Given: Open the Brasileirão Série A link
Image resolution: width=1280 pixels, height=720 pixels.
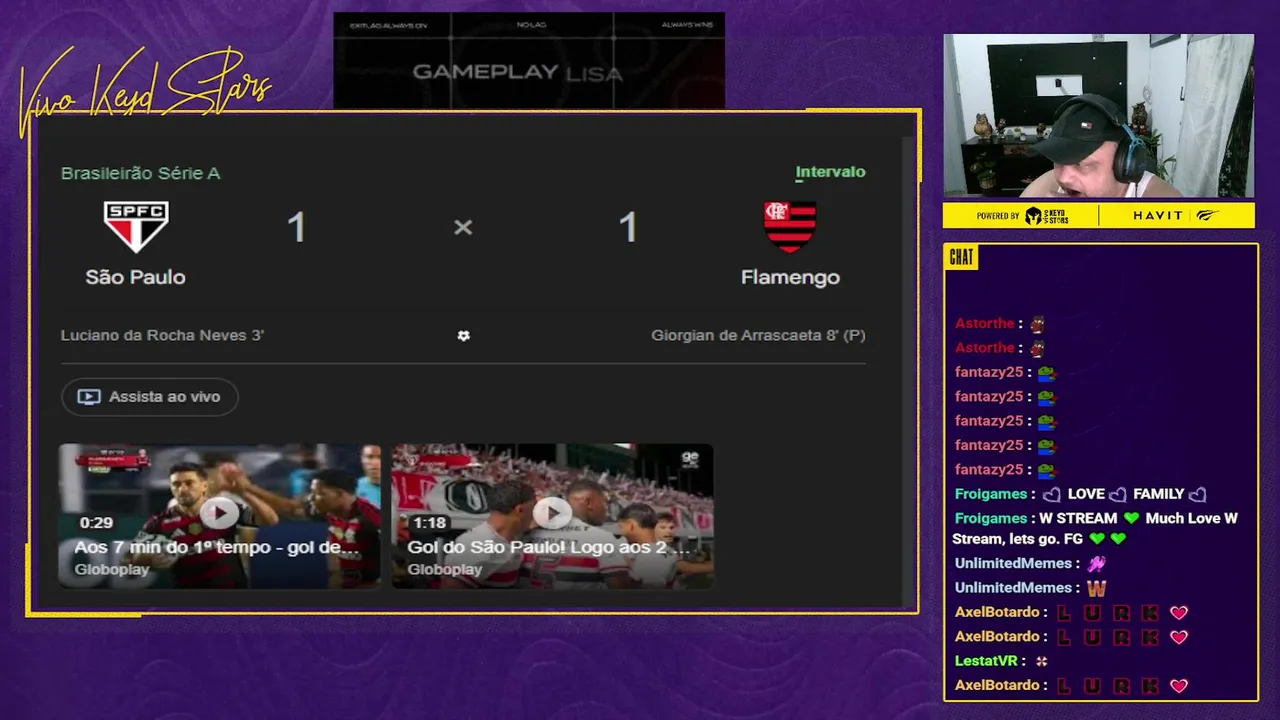Looking at the screenshot, I should (x=140, y=173).
